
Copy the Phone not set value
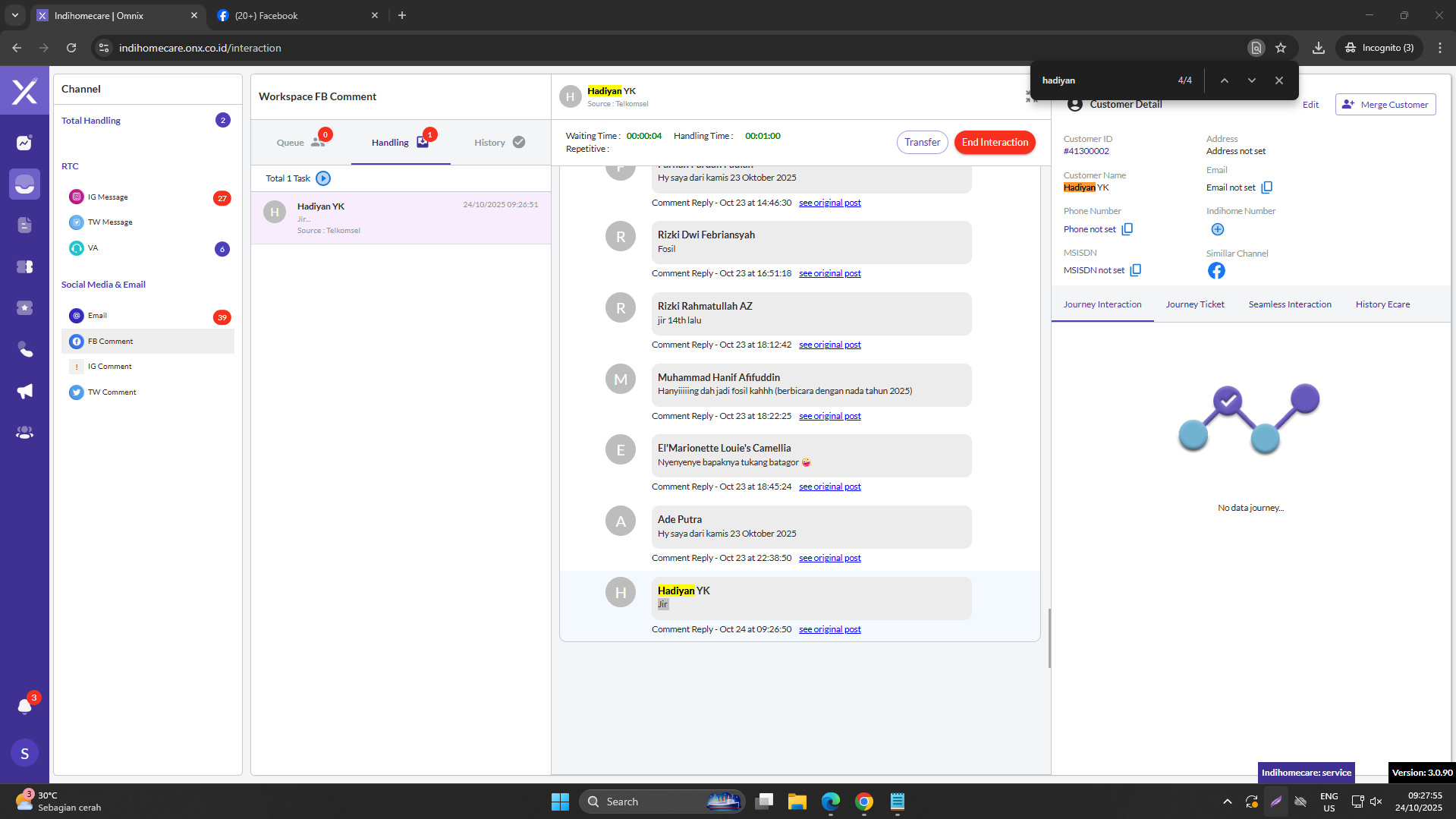(1127, 229)
